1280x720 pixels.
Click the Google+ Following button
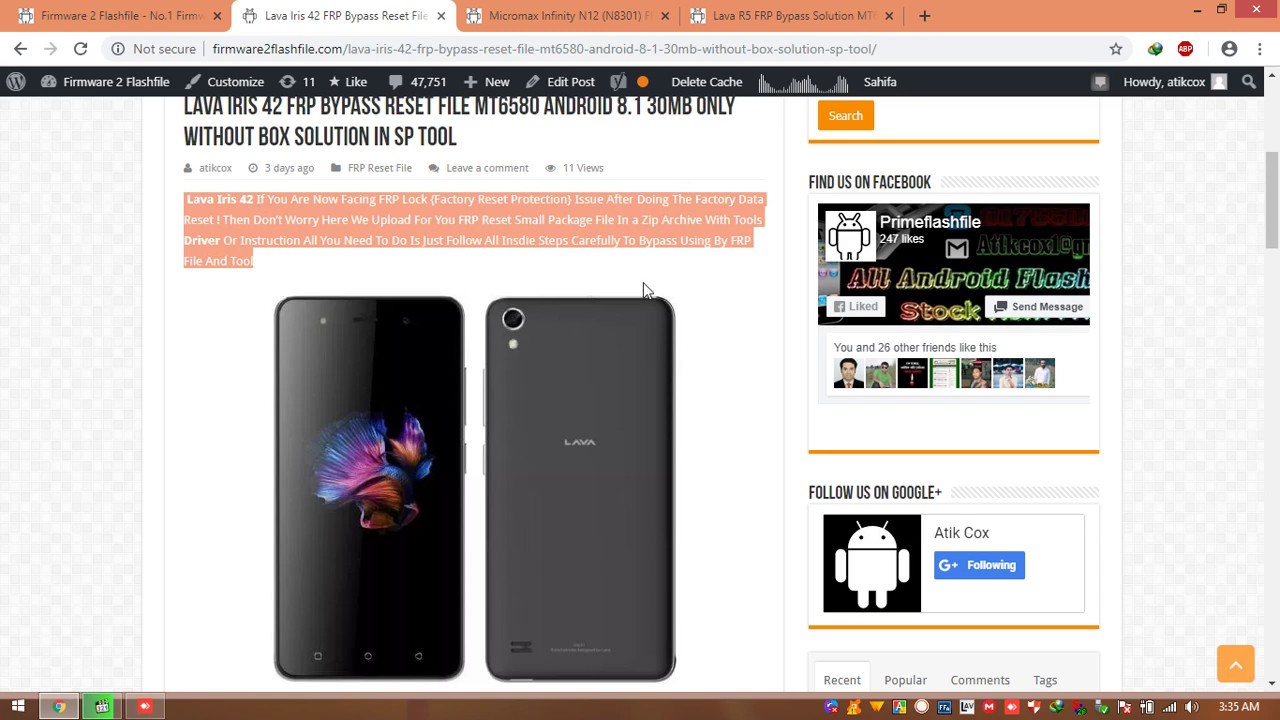(x=979, y=565)
